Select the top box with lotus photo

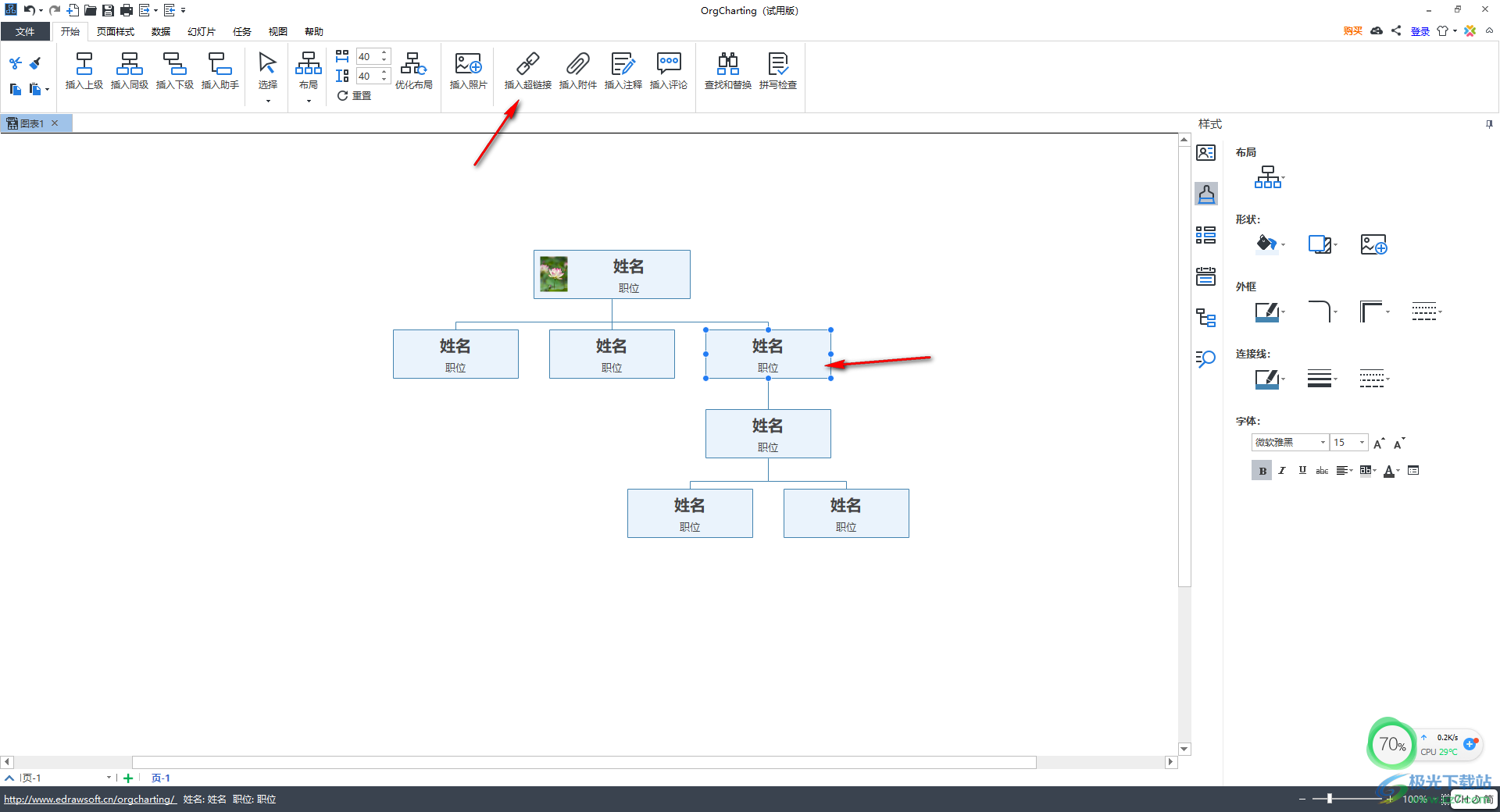click(612, 274)
